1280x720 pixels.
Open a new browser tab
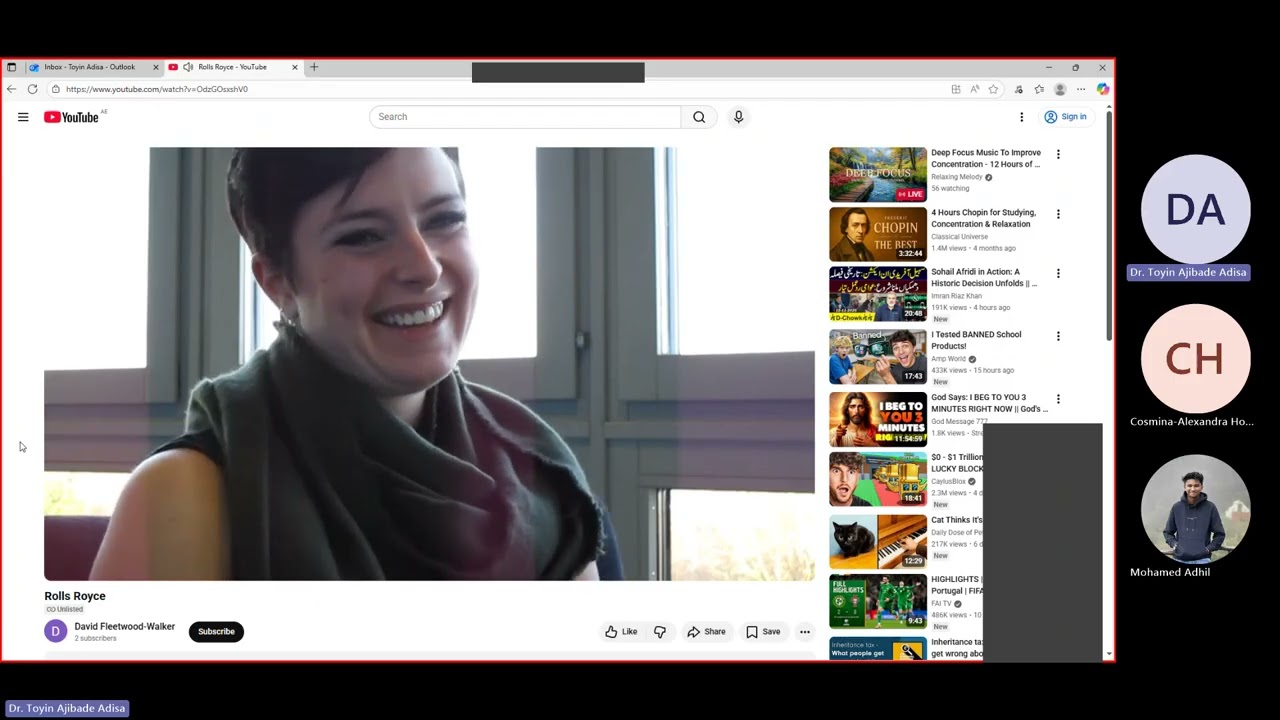click(314, 67)
